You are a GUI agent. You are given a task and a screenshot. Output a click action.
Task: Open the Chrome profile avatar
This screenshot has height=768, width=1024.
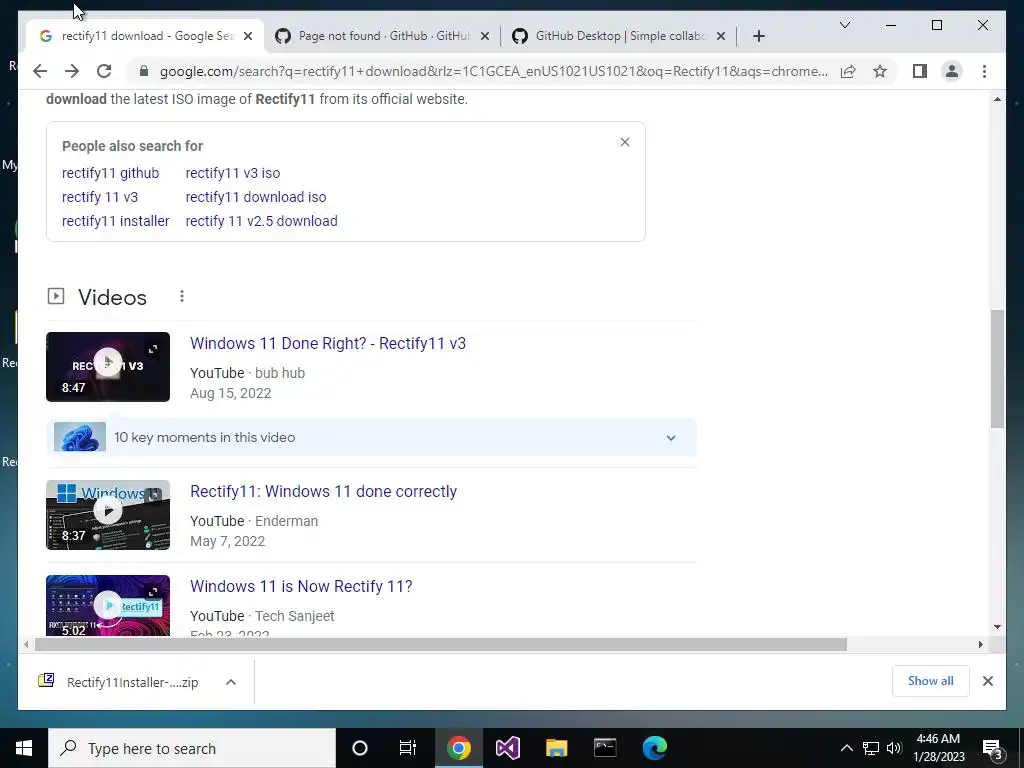[952, 71]
